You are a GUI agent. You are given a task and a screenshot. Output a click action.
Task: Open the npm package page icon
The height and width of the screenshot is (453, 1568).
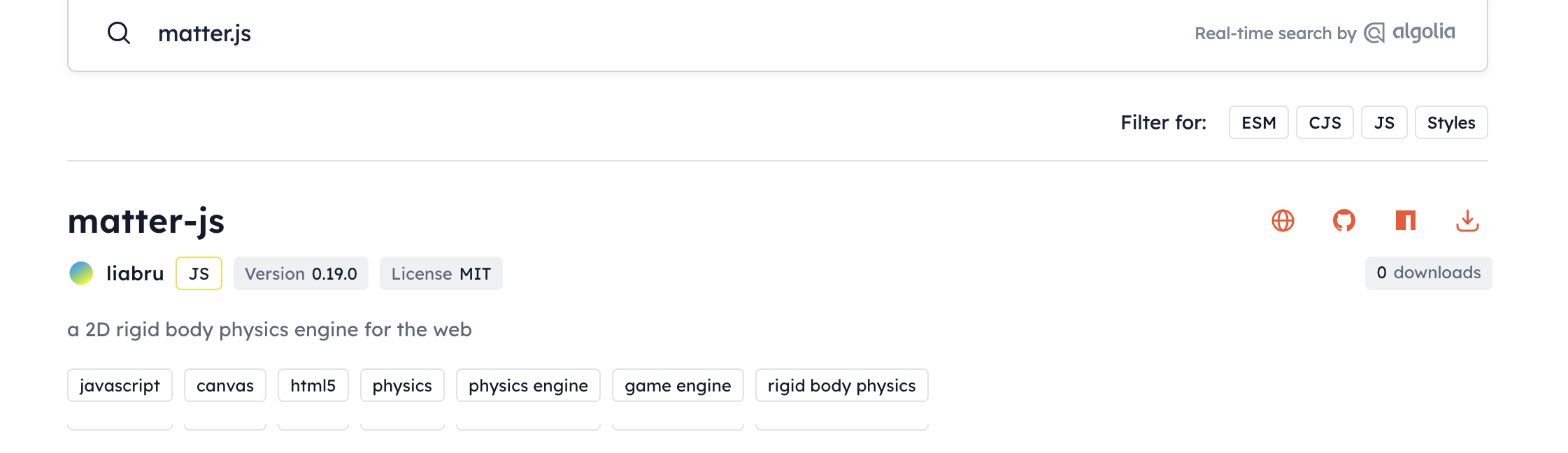(x=1404, y=221)
